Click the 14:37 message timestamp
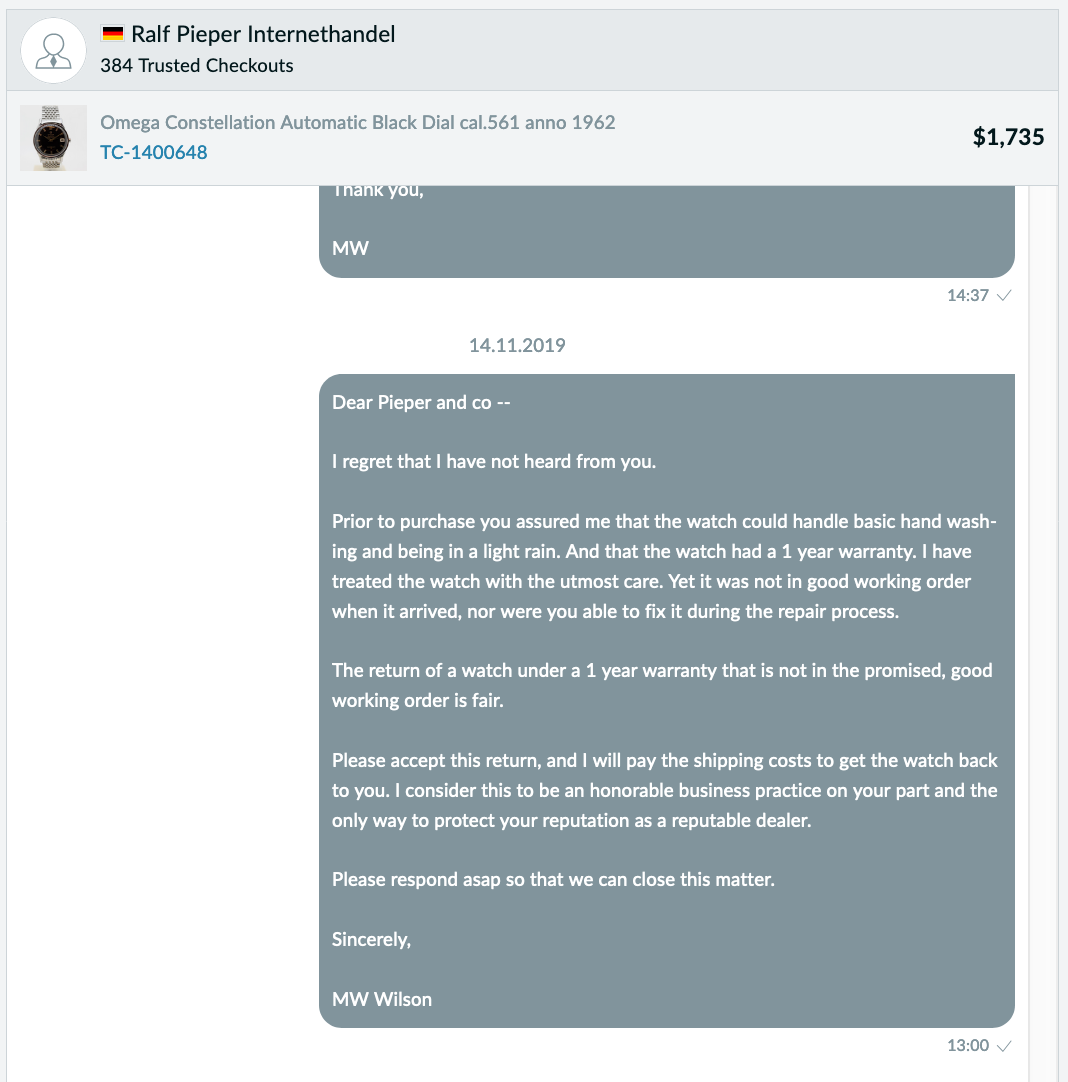 [x=968, y=295]
